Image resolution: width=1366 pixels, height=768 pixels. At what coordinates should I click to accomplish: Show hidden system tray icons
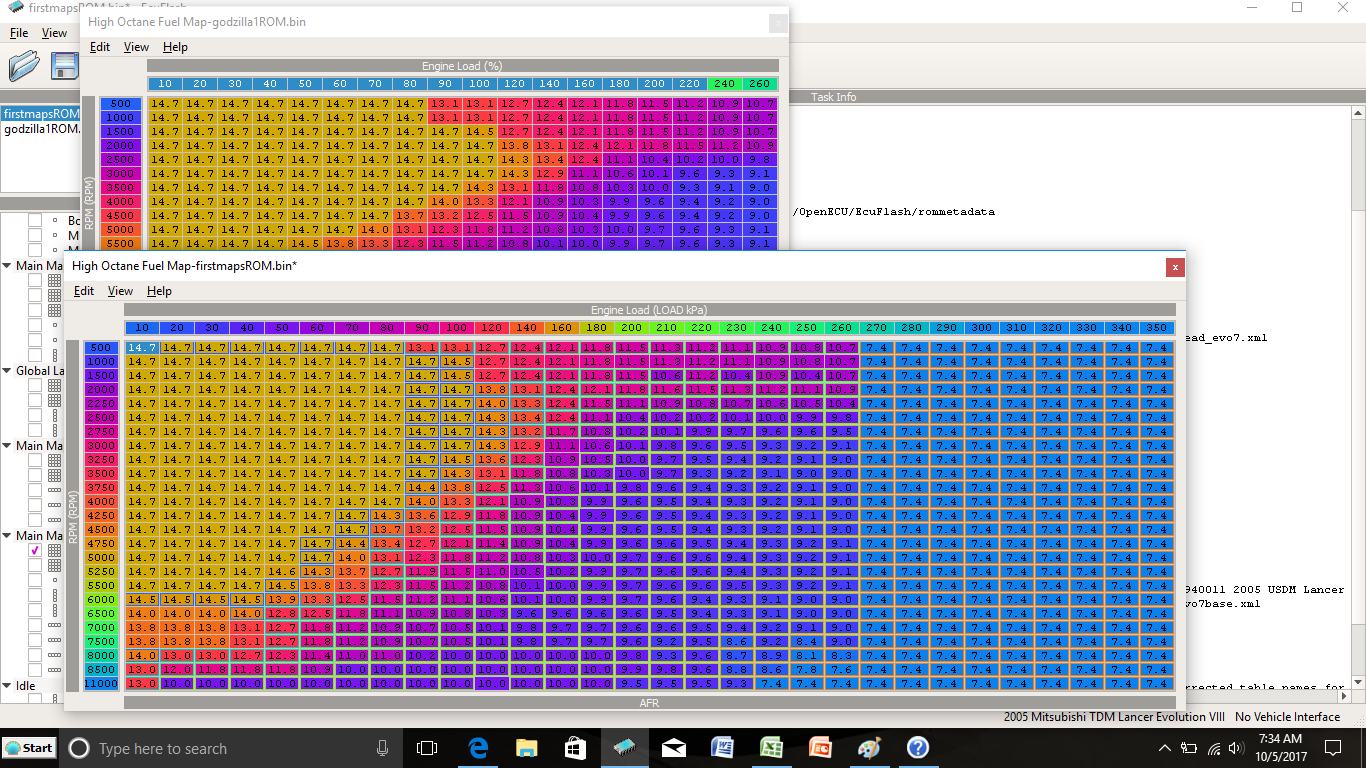click(x=1165, y=748)
